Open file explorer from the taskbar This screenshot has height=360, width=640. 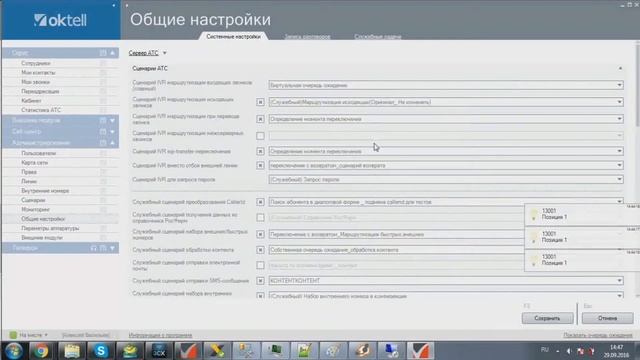(x=71, y=351)
